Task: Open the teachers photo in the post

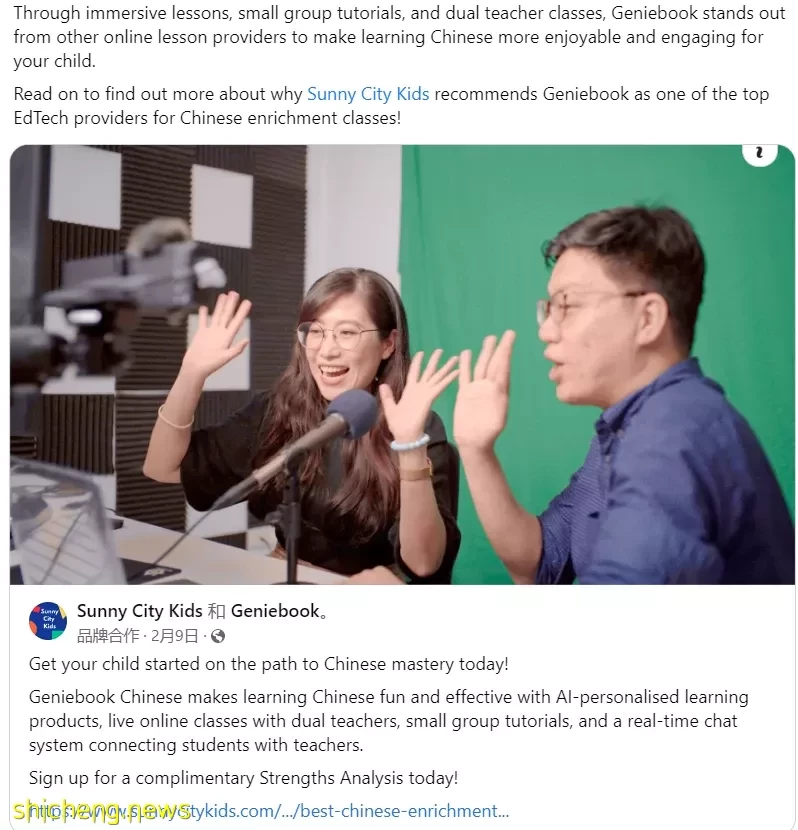Action: 402,365
